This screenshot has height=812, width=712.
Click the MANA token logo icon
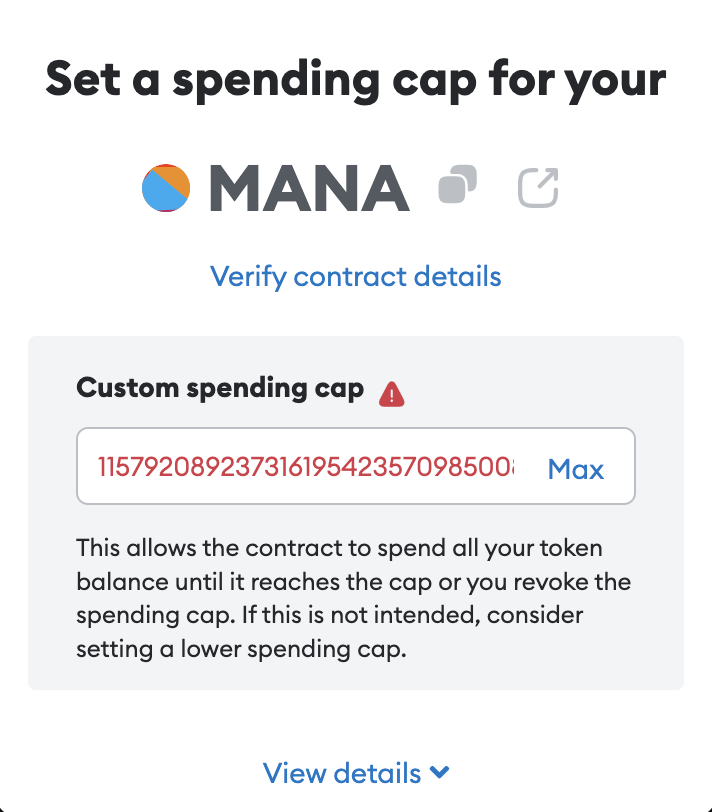pos(166,187)
